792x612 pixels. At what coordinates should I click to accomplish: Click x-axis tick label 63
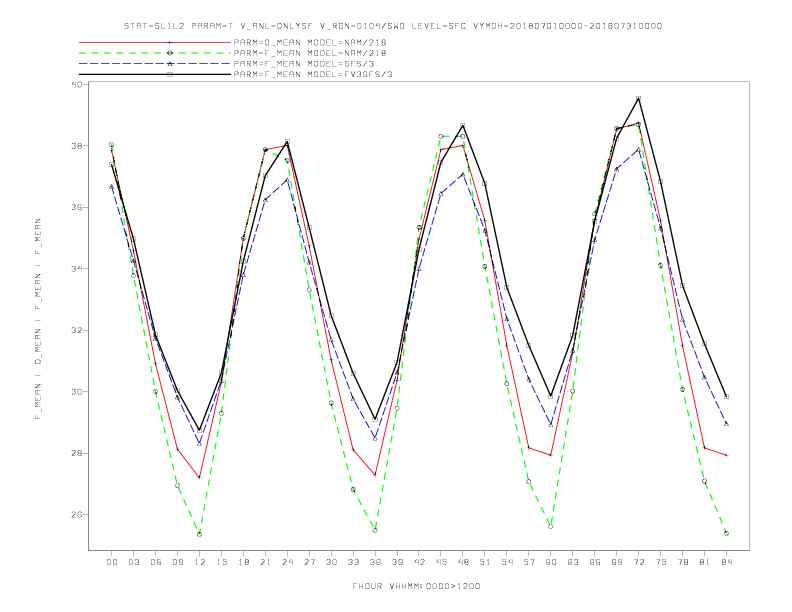pyautogui.click(x=573, y=562)
